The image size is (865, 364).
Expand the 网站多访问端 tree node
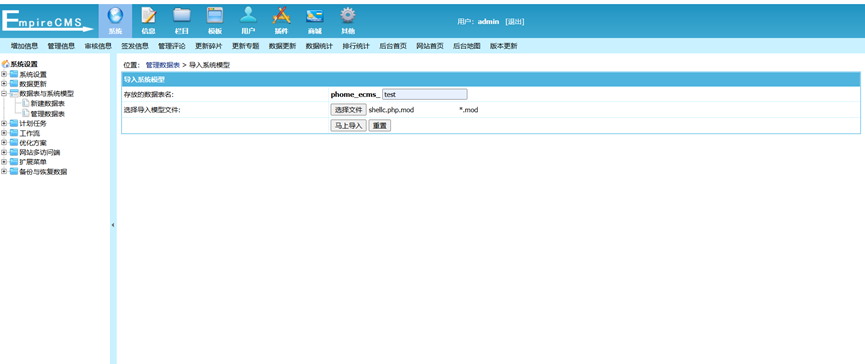coord(4,152)
